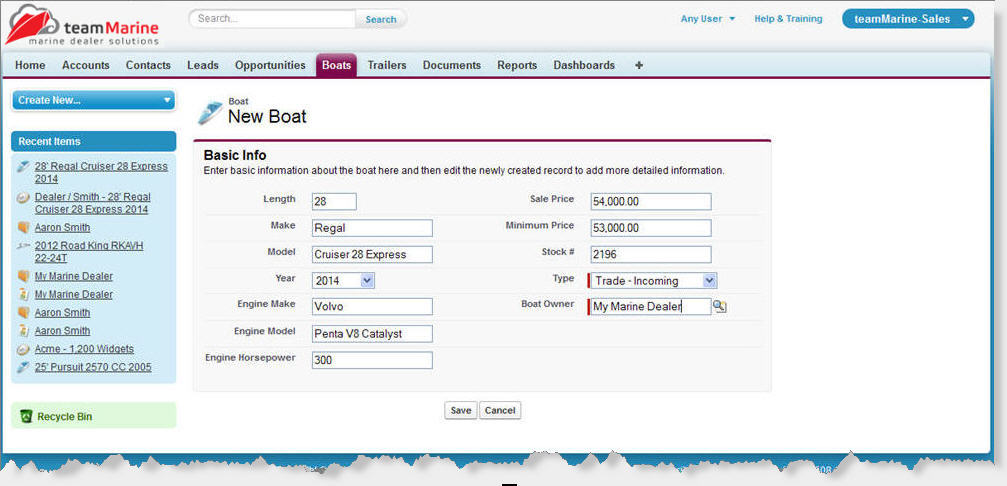1007x486 pixels.
Task: Click the Cancel button
Action: (x=500, y=411)
